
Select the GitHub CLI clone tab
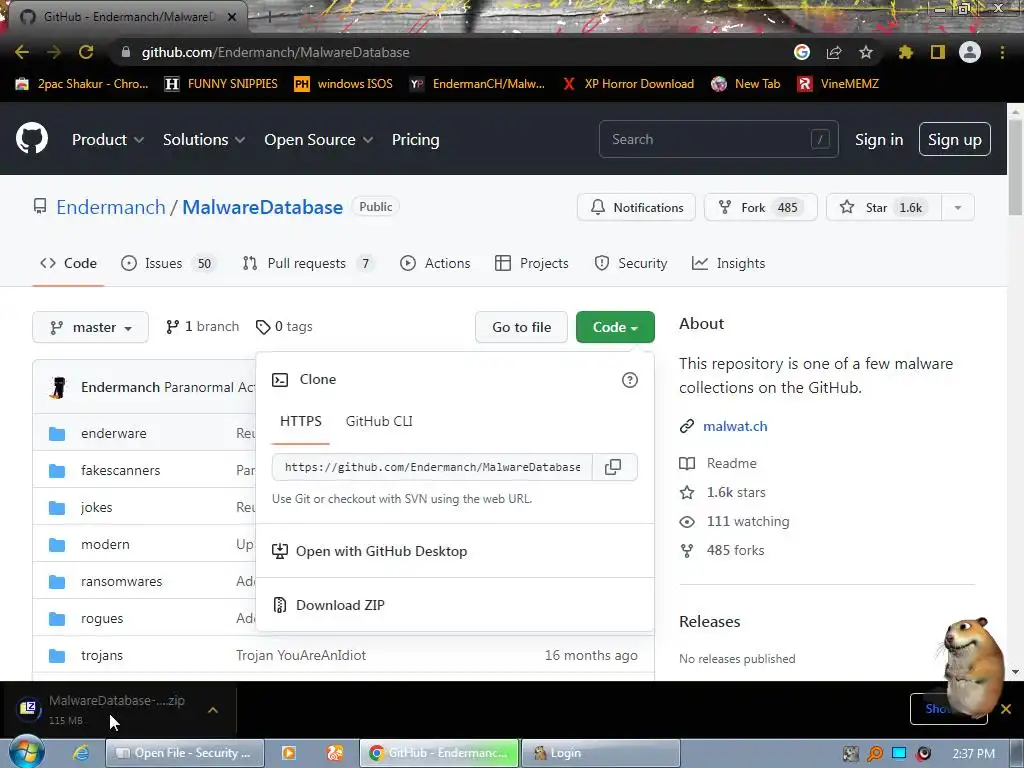click(x=379, y=421)
